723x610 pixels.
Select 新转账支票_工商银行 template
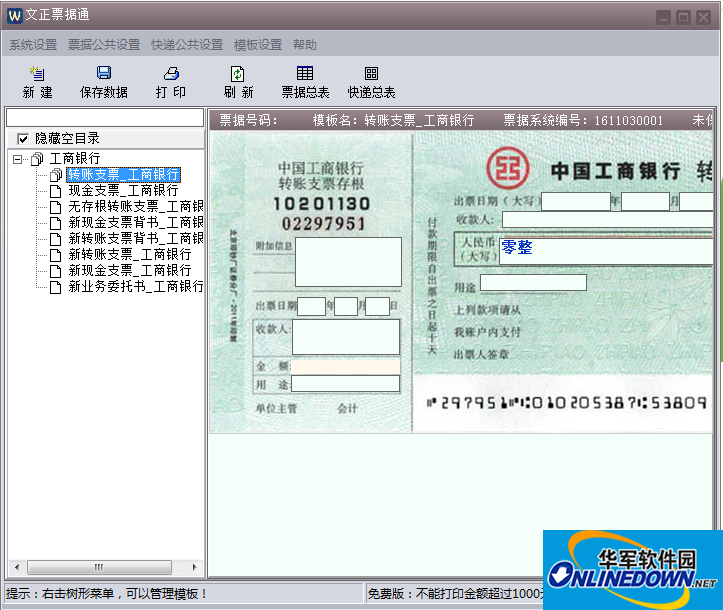pos(130,255)
